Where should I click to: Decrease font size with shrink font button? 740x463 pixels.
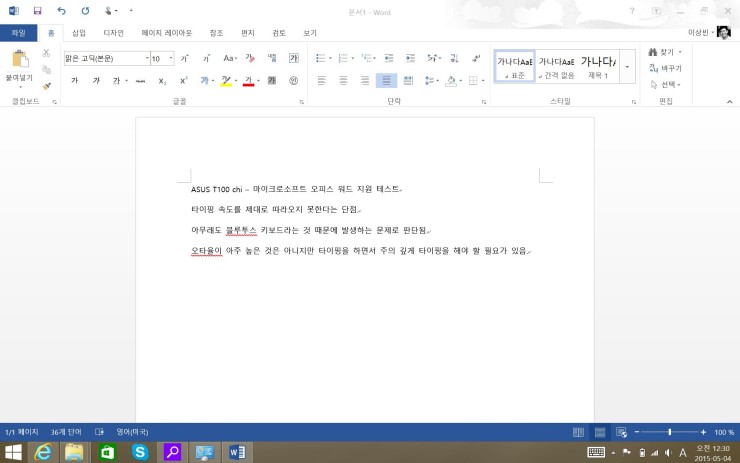[x=206, y=58]
